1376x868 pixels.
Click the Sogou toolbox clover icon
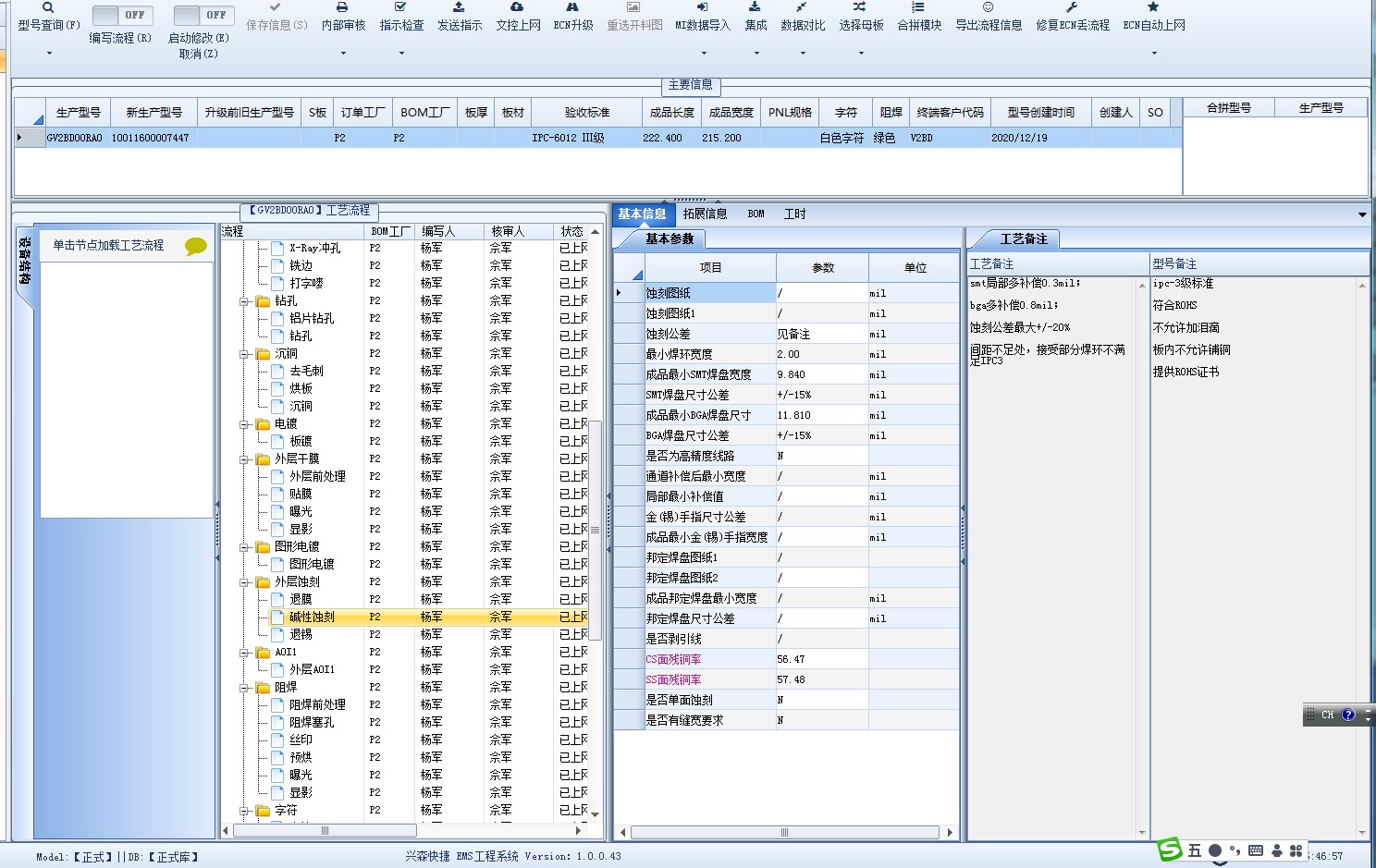[1296, 850]
